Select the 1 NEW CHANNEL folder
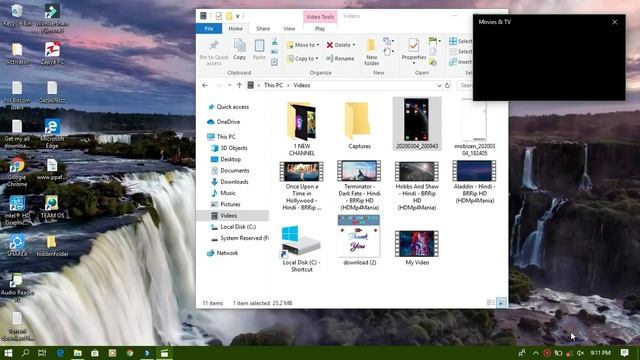This screenshot has width=640, height=360. pos(302,129)
